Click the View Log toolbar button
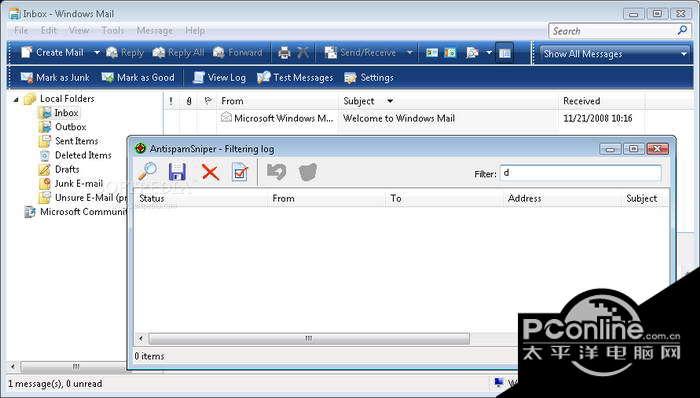The image size is (700, 398). (x=219, y=78)
